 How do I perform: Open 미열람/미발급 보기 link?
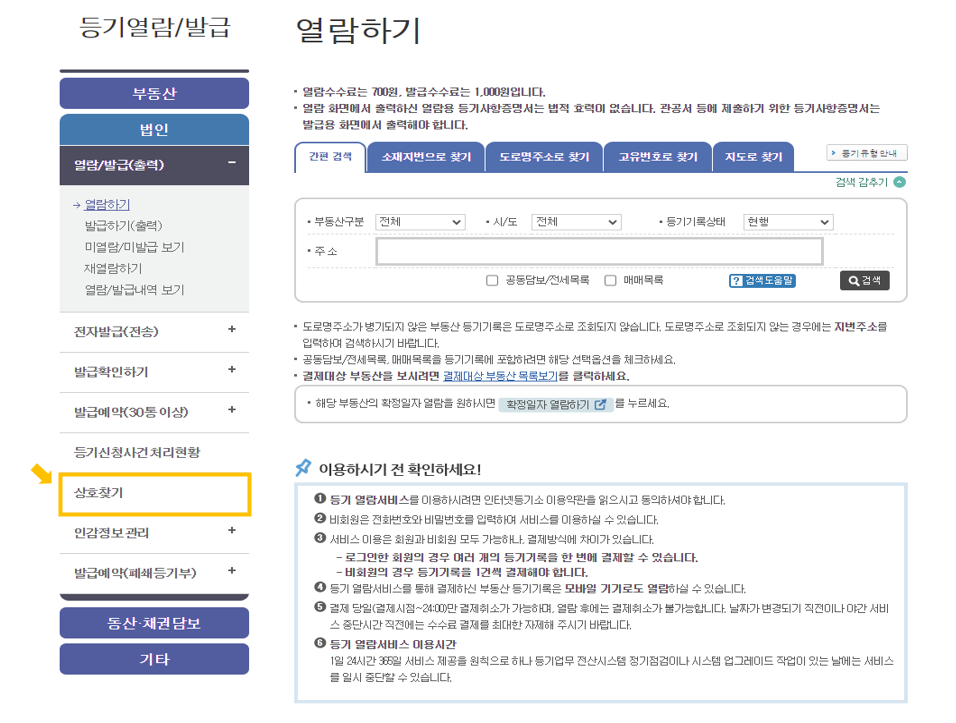tap(134, 247)
